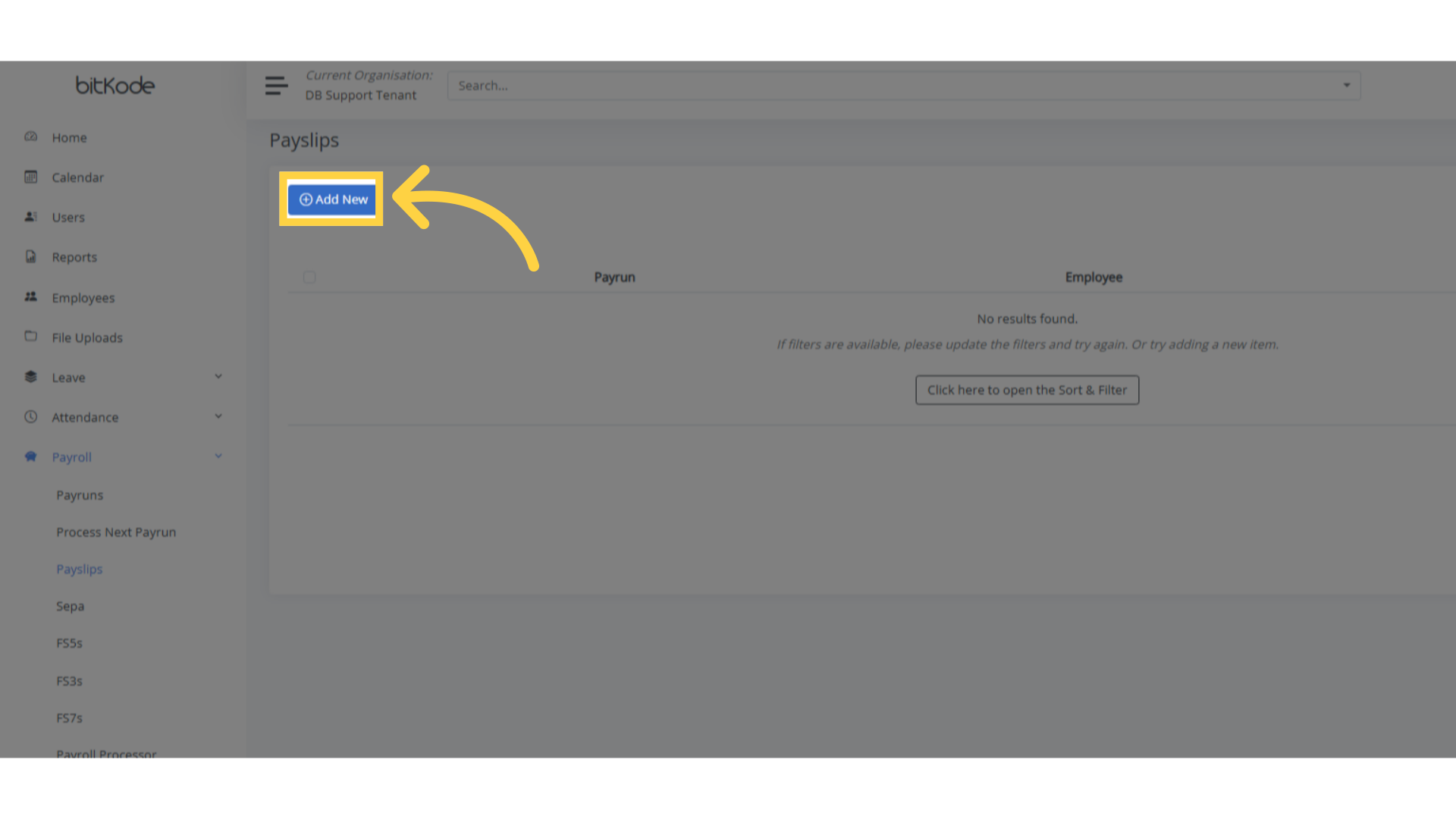Expand the Attendance section chevron
This screenshot has width=1456, height=819.
click(x=218, y=416)
